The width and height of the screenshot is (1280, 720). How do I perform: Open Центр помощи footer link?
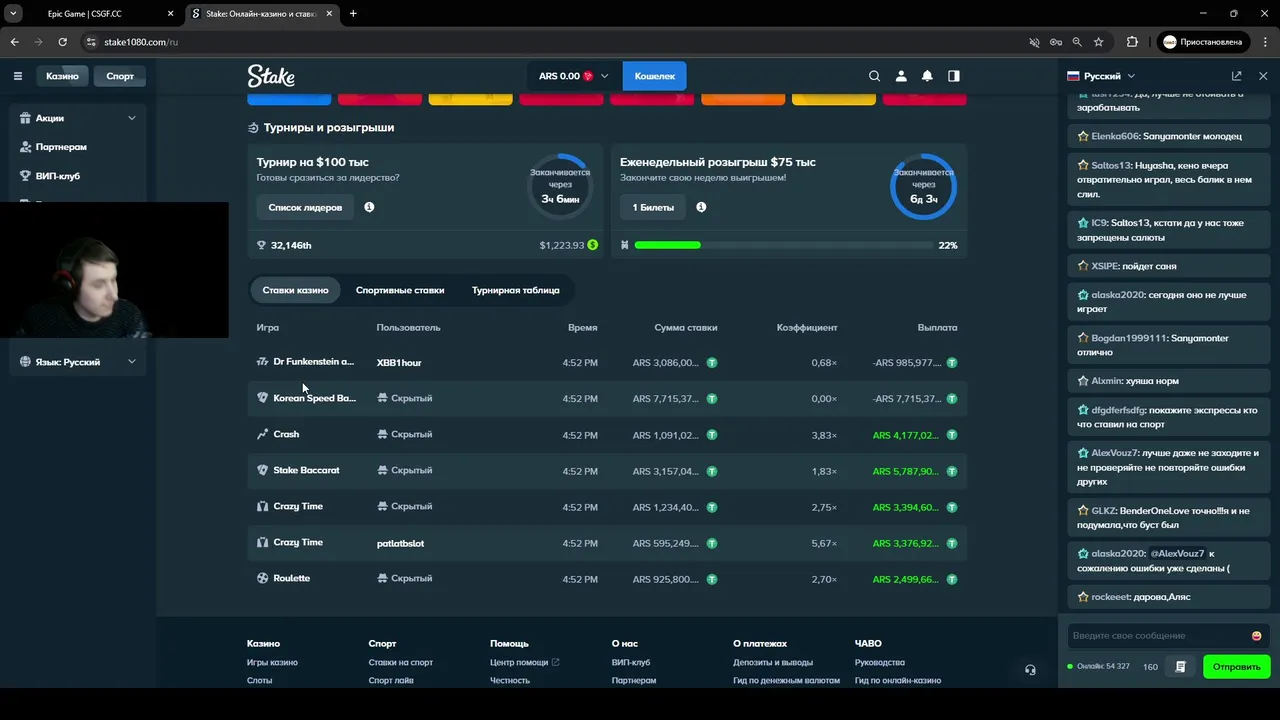pyautogui.click(x=524, y=662)
